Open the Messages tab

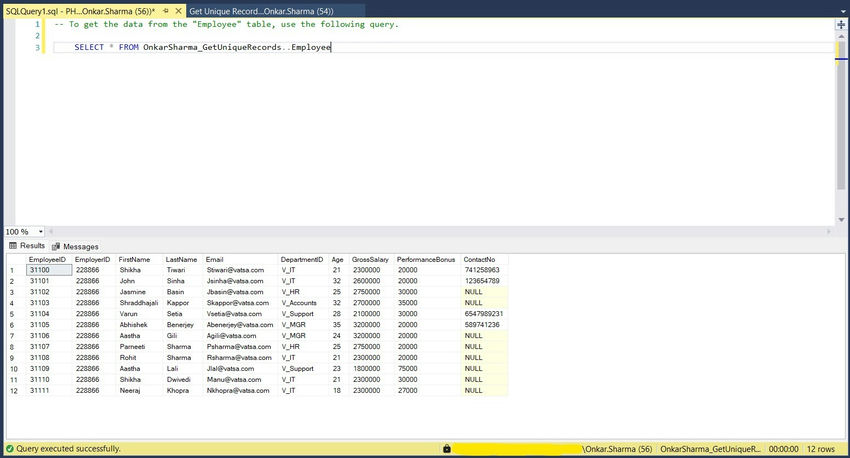tap(75, 247)
